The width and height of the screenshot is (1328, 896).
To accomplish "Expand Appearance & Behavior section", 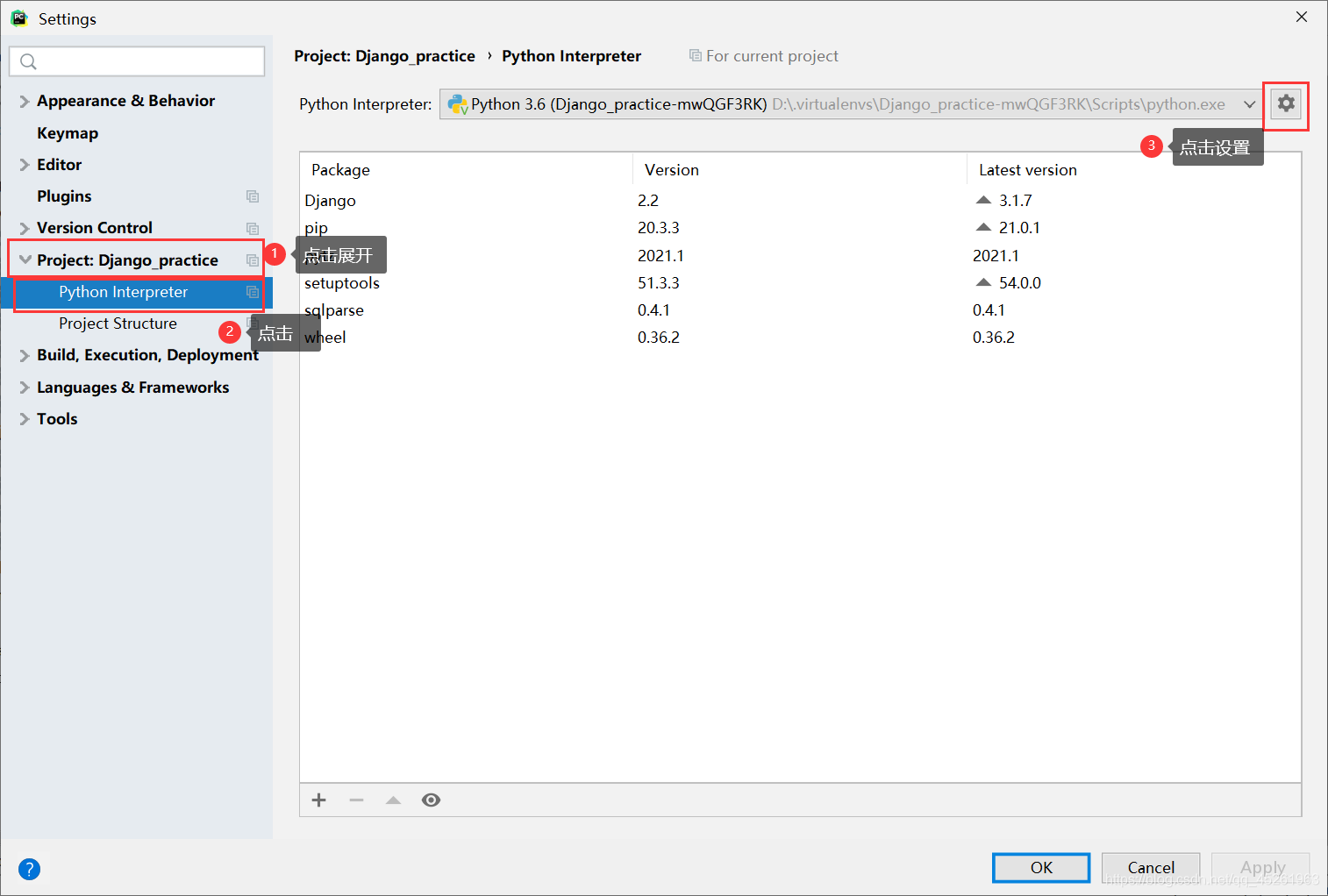I will coord(25,101).
